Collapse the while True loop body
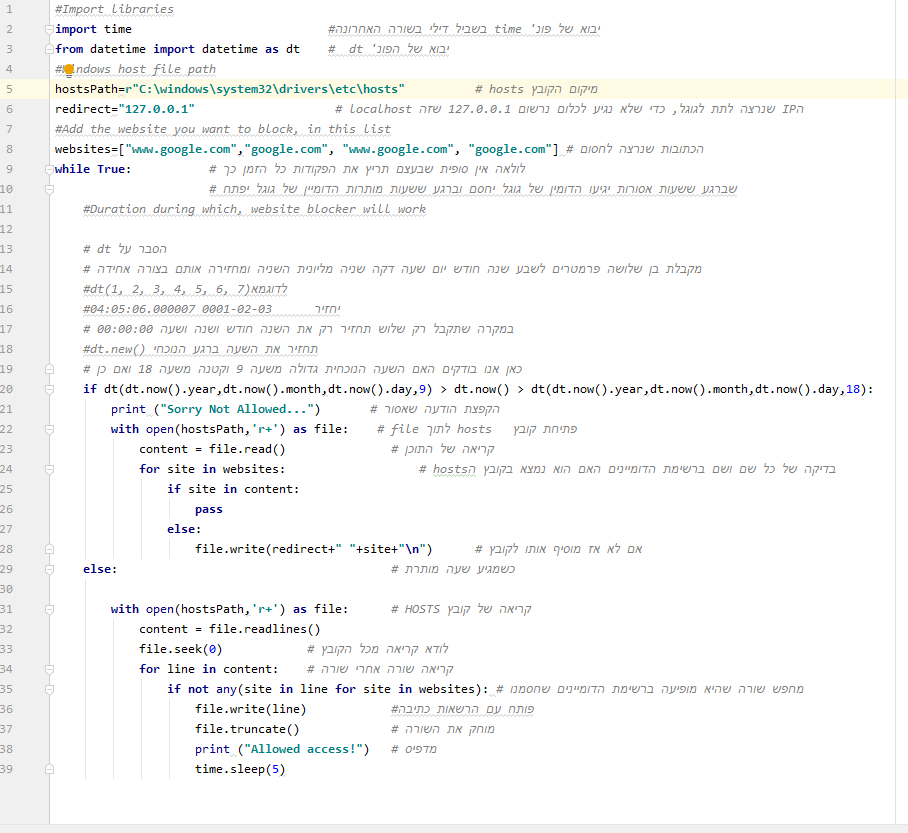 pyautogui.click(x=47, y=169)
